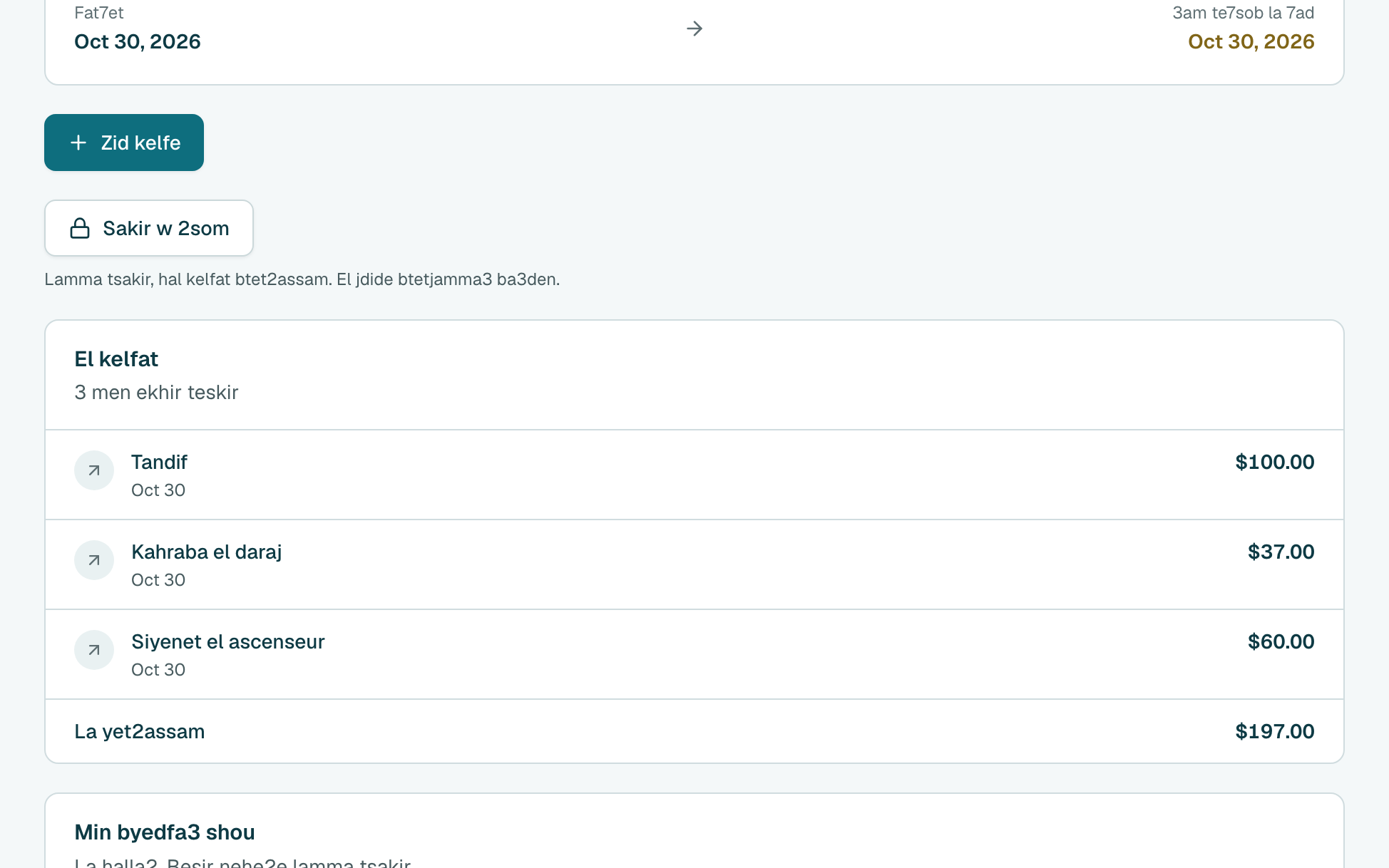Click the lock icon in Sakir w 2som
The width and height of the screenshot is (1389, 868).
(80, 228)
